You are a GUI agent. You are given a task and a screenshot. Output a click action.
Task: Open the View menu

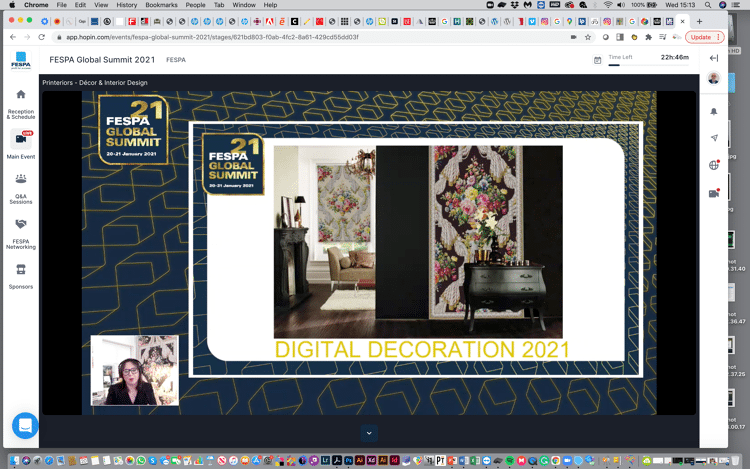tap(101, 5)
